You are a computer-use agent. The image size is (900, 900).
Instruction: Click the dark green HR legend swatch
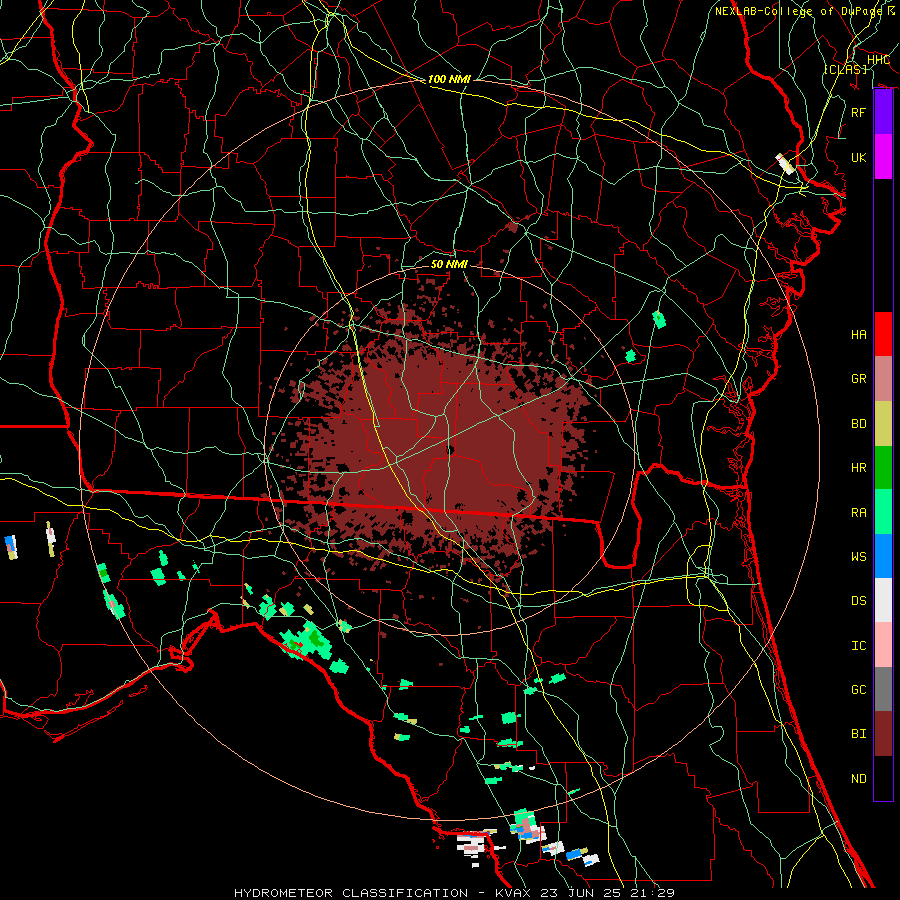point(883,467)
